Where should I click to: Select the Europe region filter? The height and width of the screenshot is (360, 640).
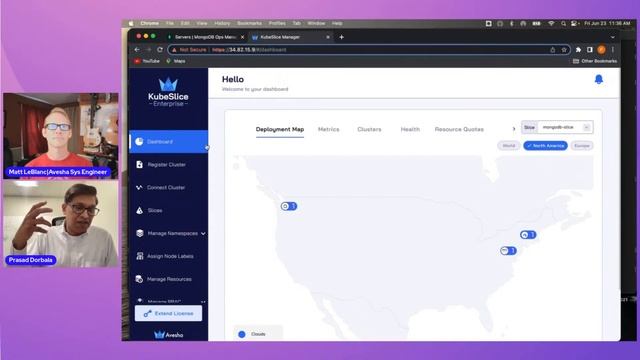click(x=582, y=146)
